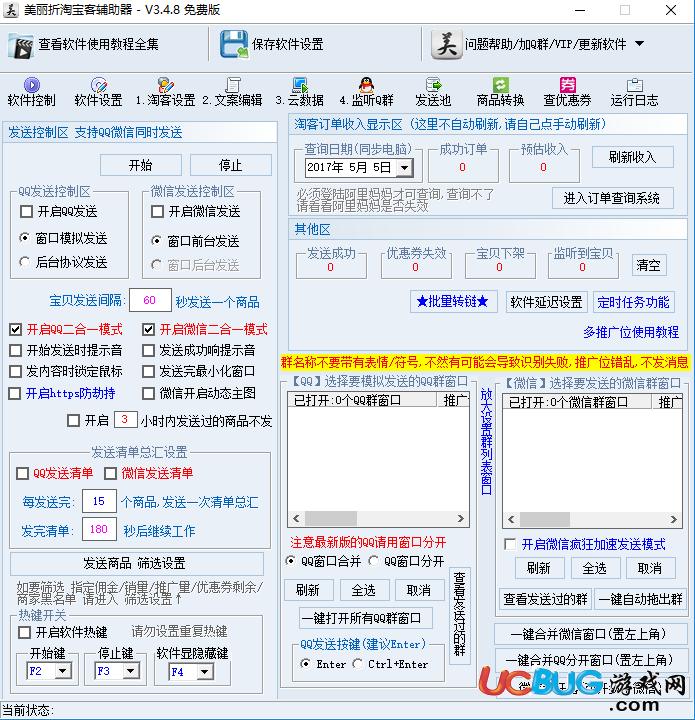The width and height of the screenshot is (695, 720).
Task: Open 定时任务功能 button
Action: tap(633, 302)
